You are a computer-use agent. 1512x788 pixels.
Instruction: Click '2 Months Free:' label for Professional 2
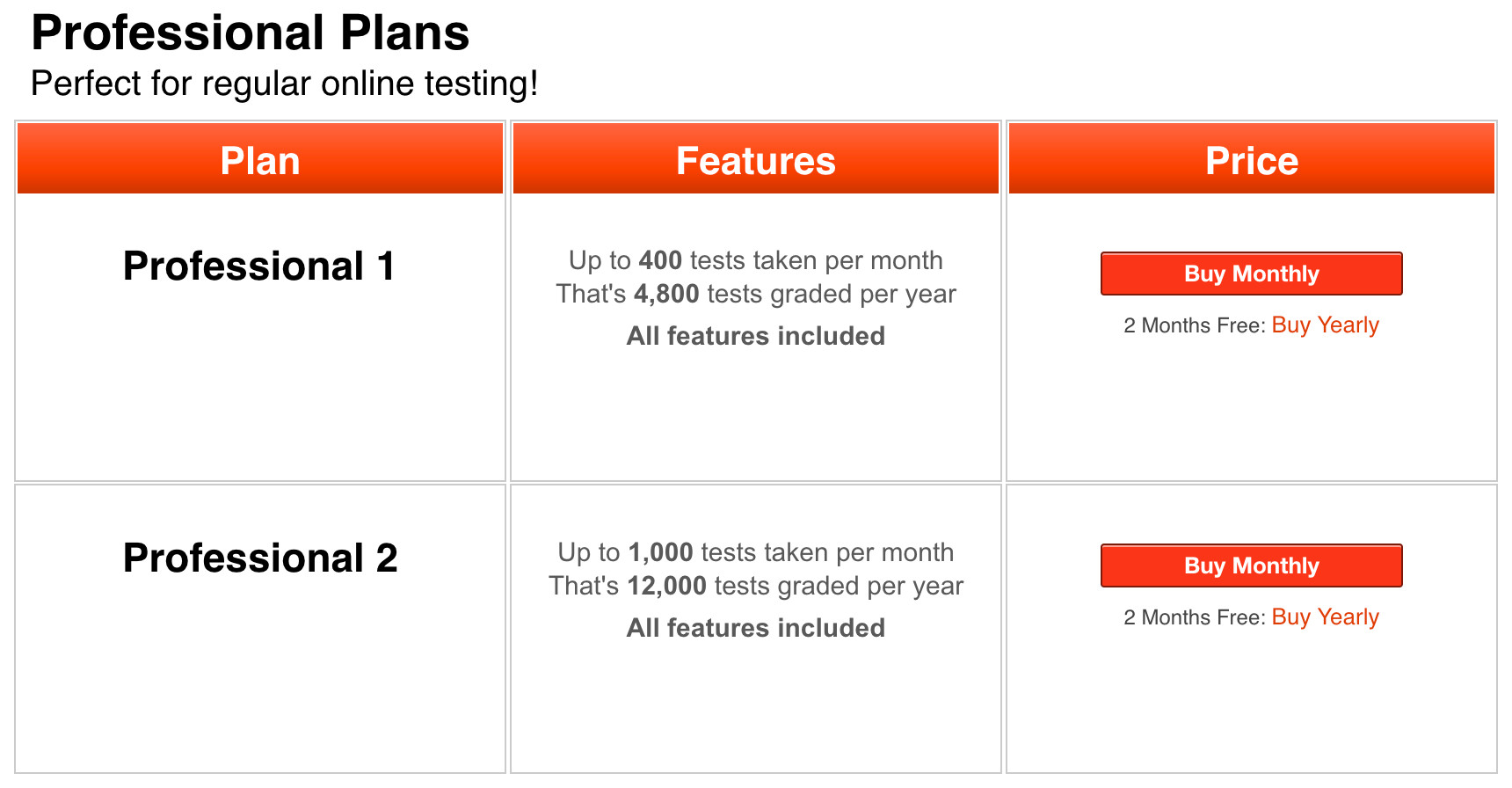pos(1194,618)
